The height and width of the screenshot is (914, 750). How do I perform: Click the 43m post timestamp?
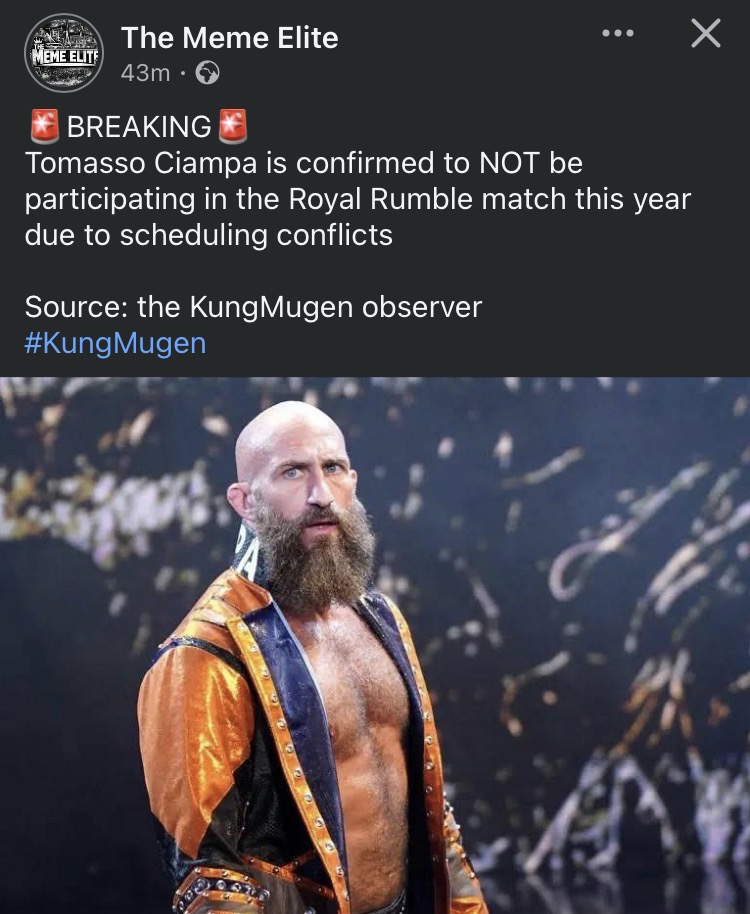(145, 73)
